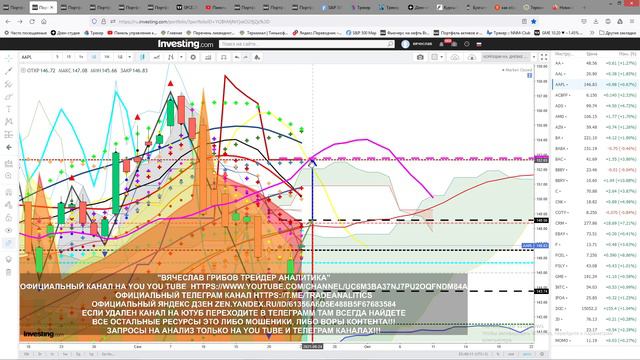
Task: Load a chart layout from the cloud
Action: pyautogui.click(x=472, y=57)
